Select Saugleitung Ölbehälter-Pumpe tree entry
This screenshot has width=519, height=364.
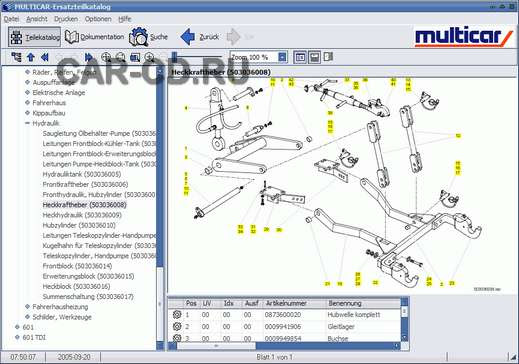[99, 133]
